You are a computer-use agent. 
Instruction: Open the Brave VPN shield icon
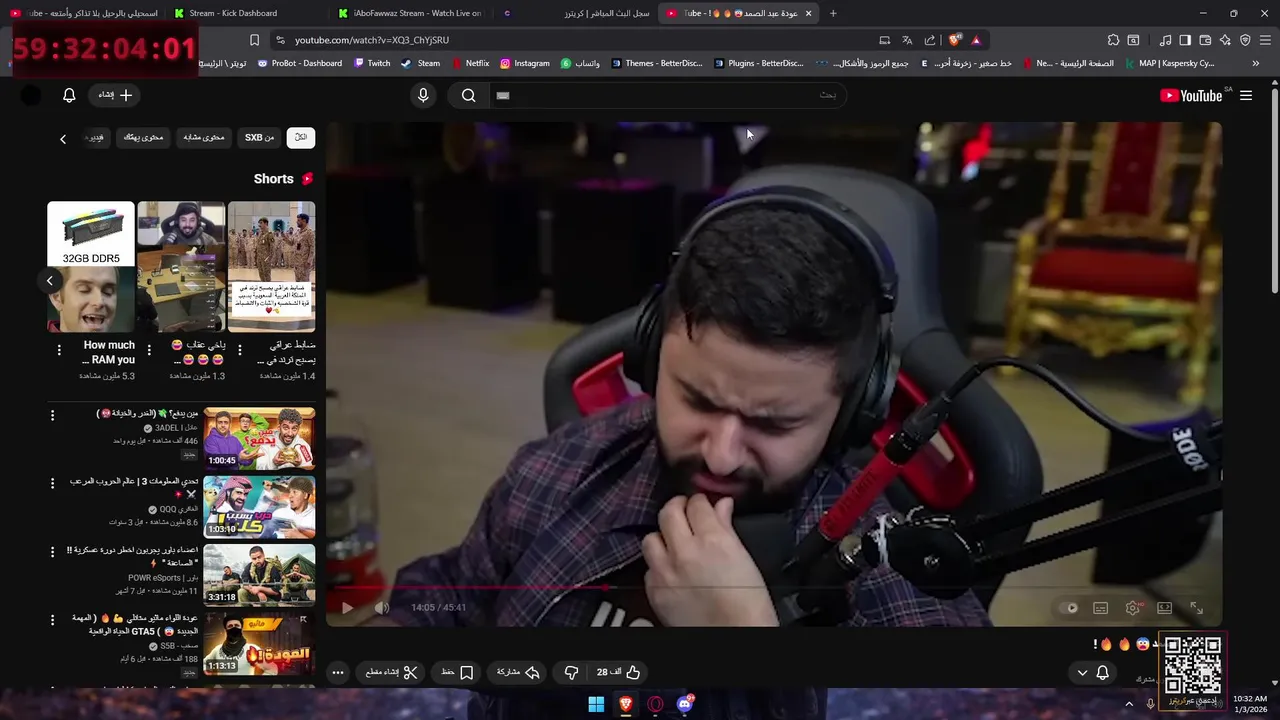1245,40
